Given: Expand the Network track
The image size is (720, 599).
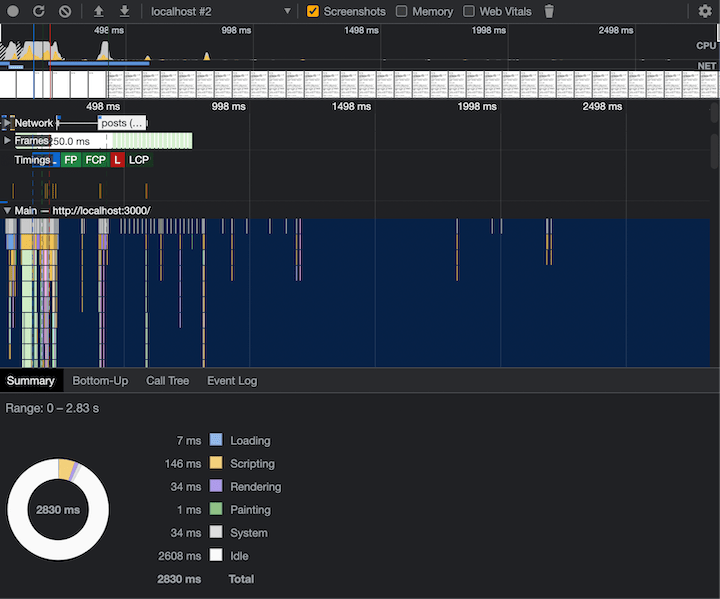Looking at the screenshot, I should [x=8, y=123].
